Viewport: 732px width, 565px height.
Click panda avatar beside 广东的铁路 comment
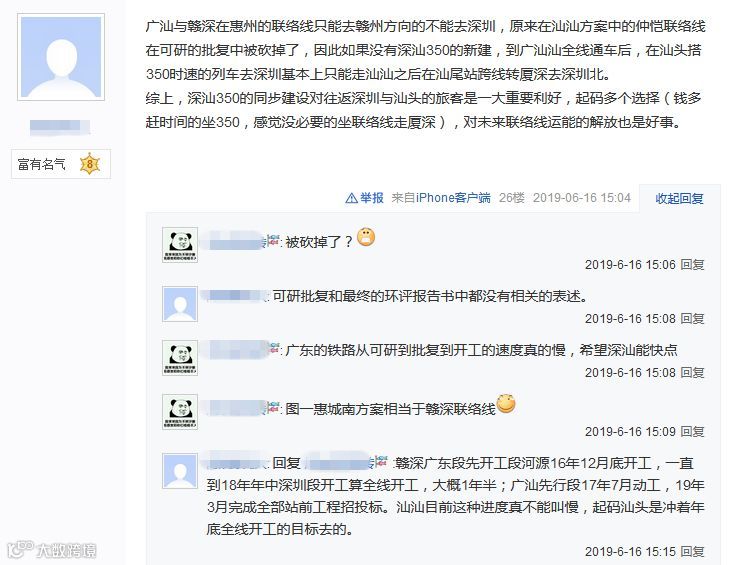[180, 358]
